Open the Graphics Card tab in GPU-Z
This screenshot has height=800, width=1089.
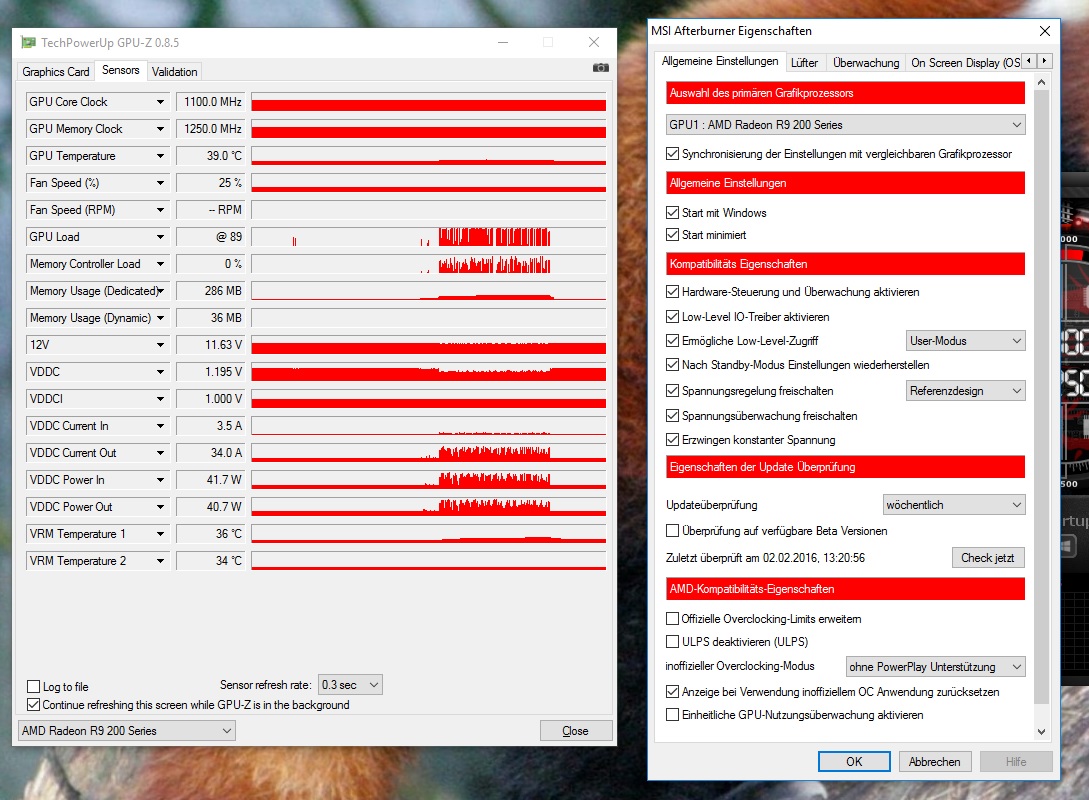pos(56,72)
